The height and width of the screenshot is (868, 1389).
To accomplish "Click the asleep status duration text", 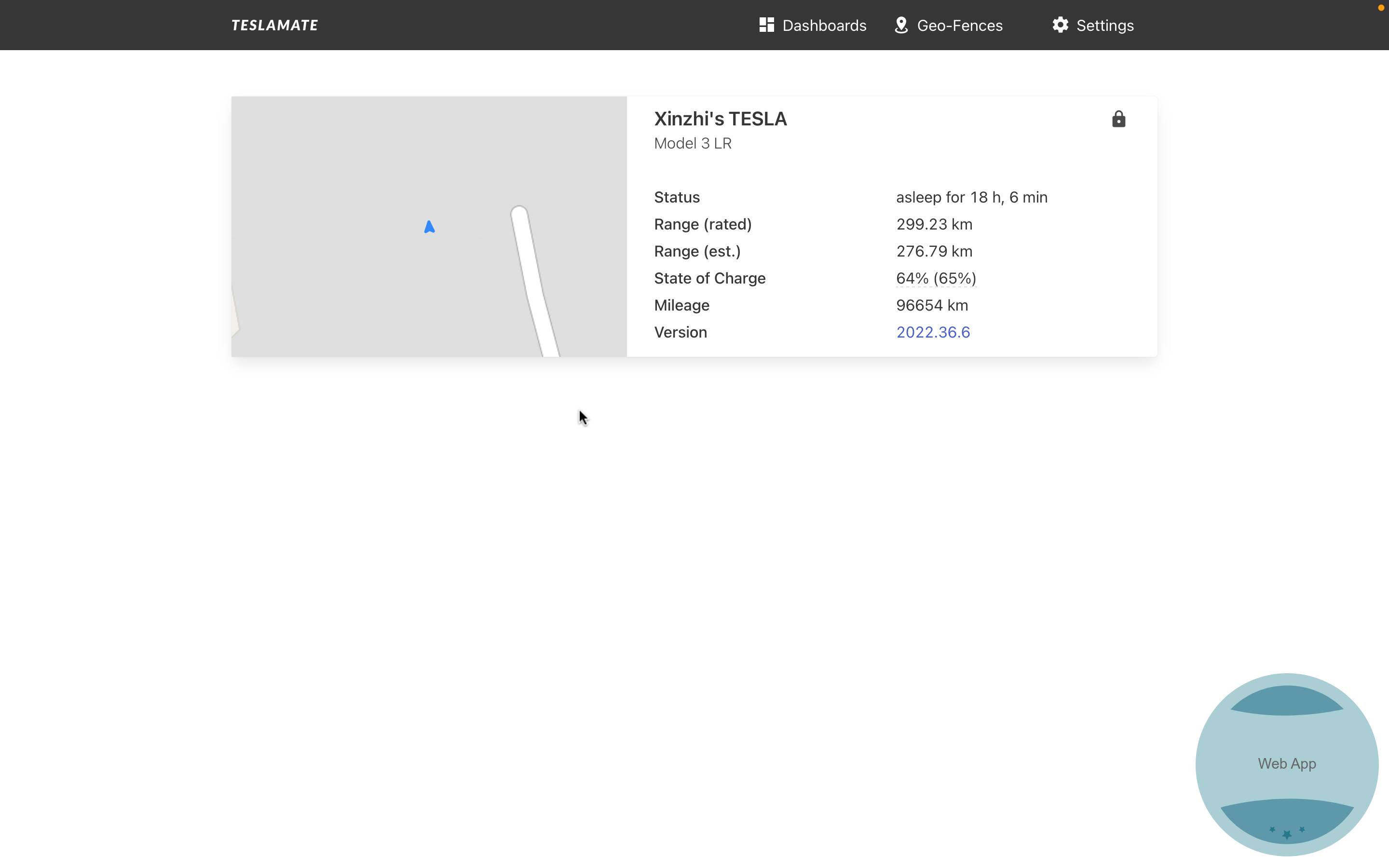I will coord(971,198).
